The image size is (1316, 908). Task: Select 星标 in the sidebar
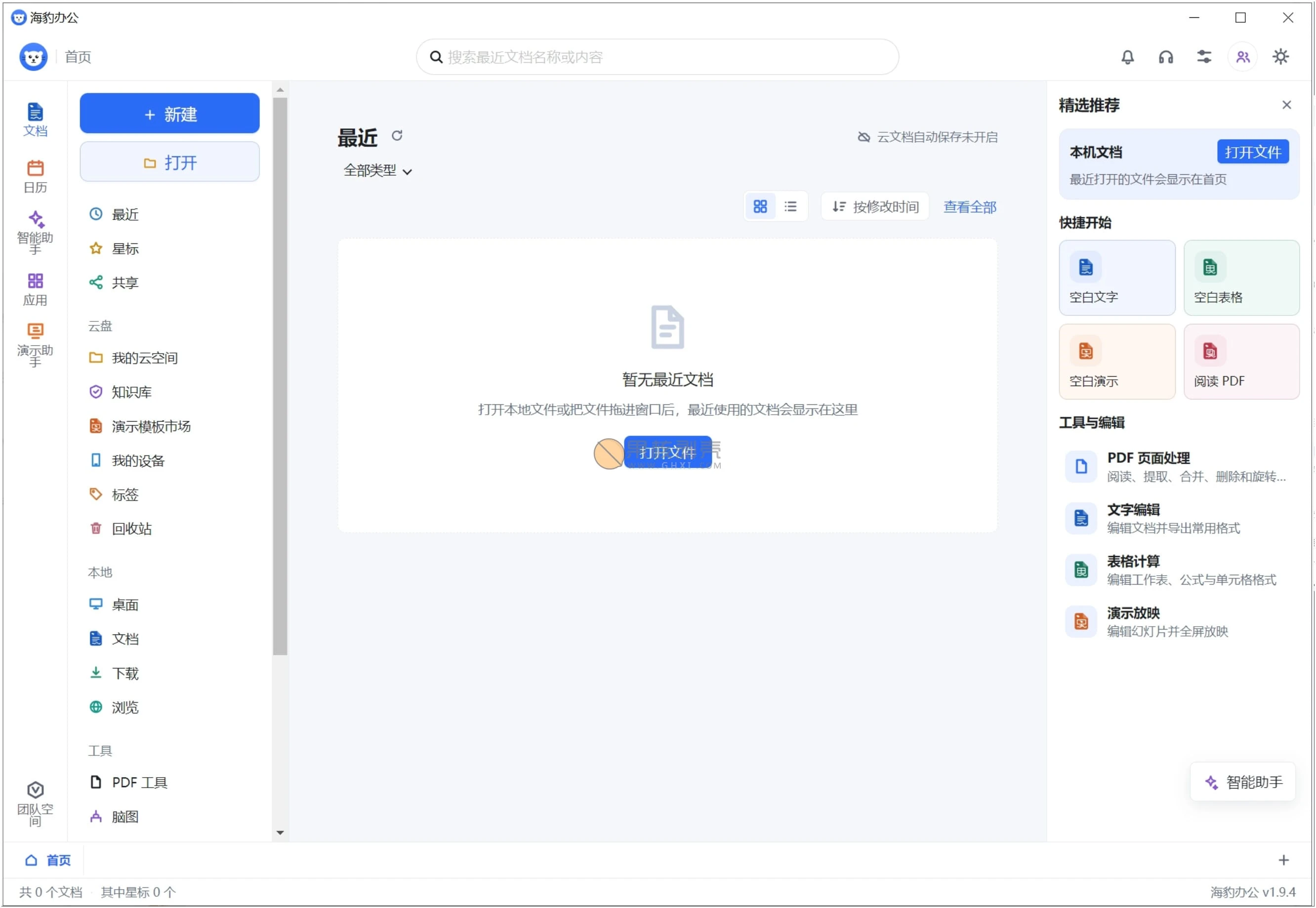click(169, 249)
